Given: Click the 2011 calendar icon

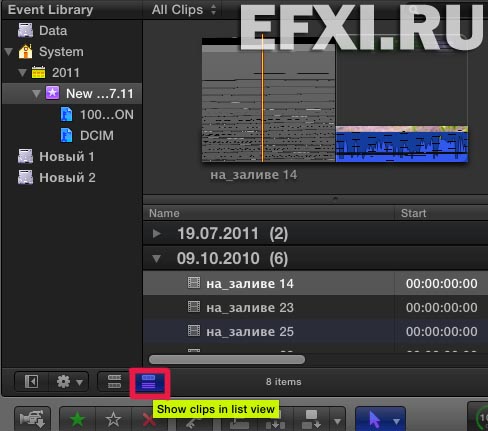Looking at the screenshot, I should coord(38,72).
